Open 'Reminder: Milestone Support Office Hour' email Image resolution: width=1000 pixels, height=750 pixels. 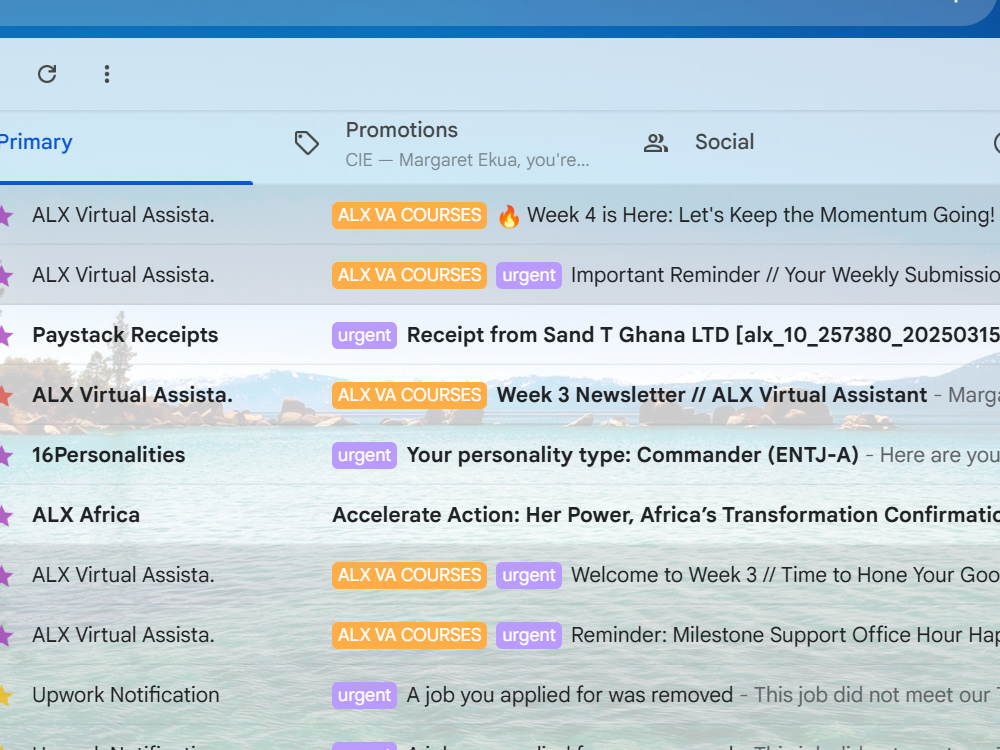tap(785, 635)
